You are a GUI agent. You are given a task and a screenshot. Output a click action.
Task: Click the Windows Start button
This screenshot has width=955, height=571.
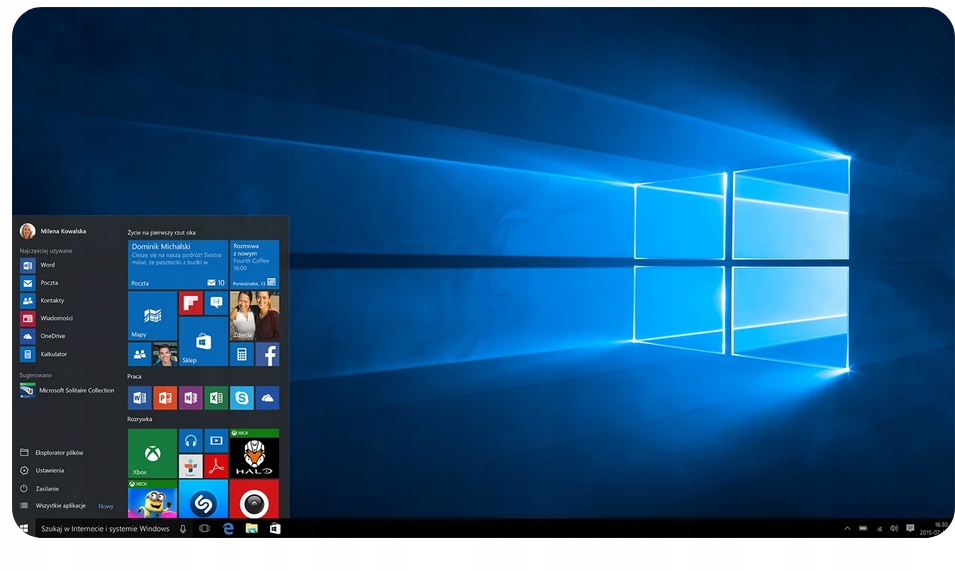24,528
